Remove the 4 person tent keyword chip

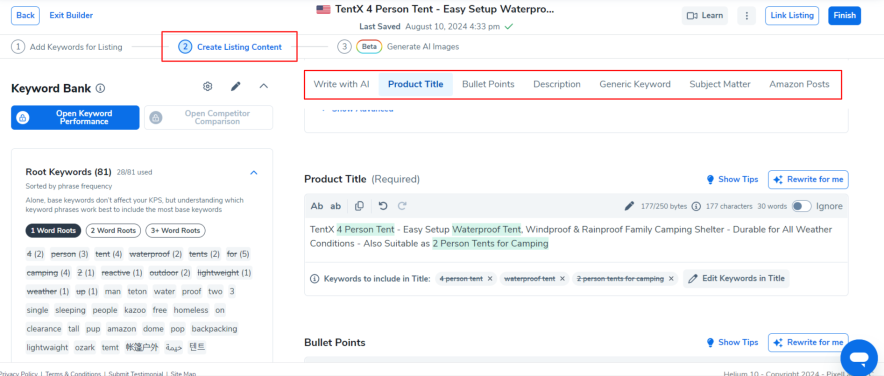point(490,278)
